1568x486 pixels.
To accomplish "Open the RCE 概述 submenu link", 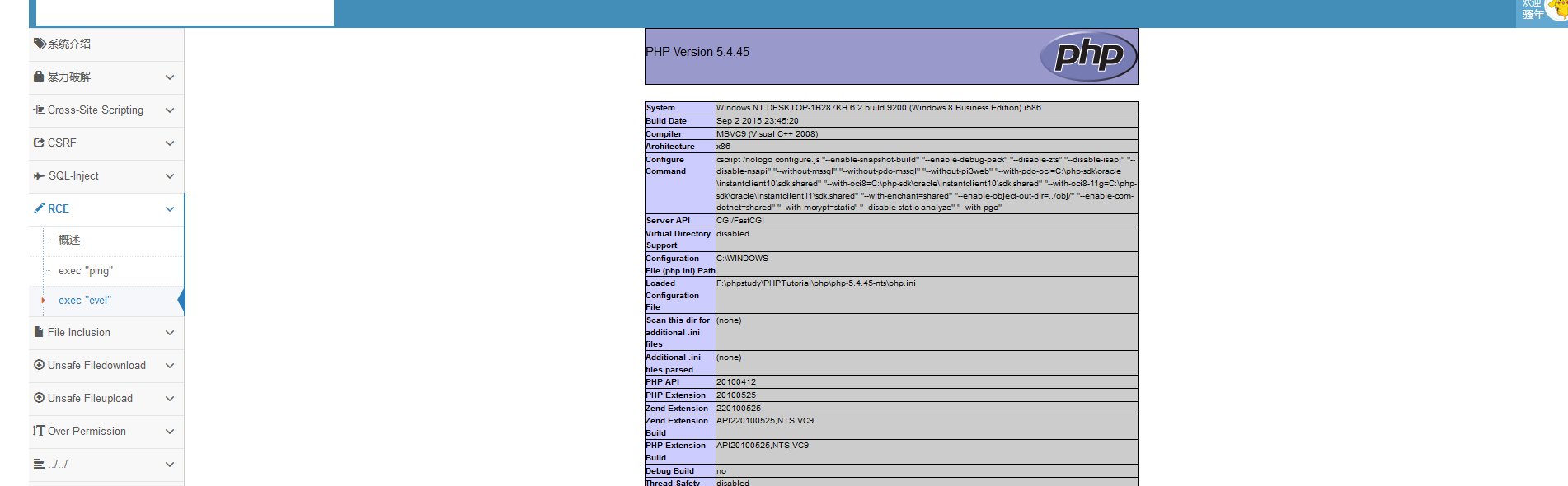I will tap(106, 241).
